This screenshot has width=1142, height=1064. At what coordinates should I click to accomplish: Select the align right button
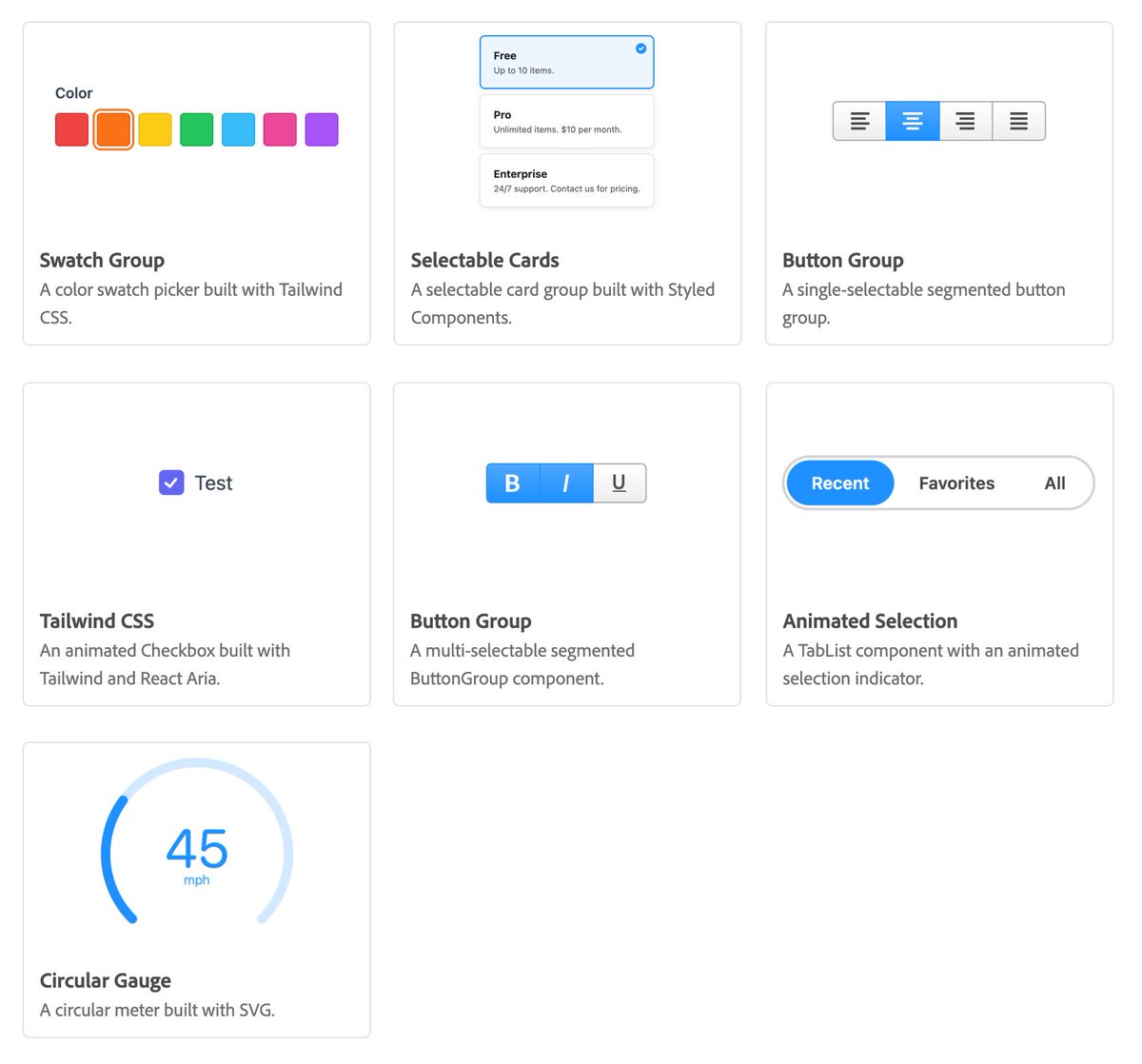click(x=966, y=121)
